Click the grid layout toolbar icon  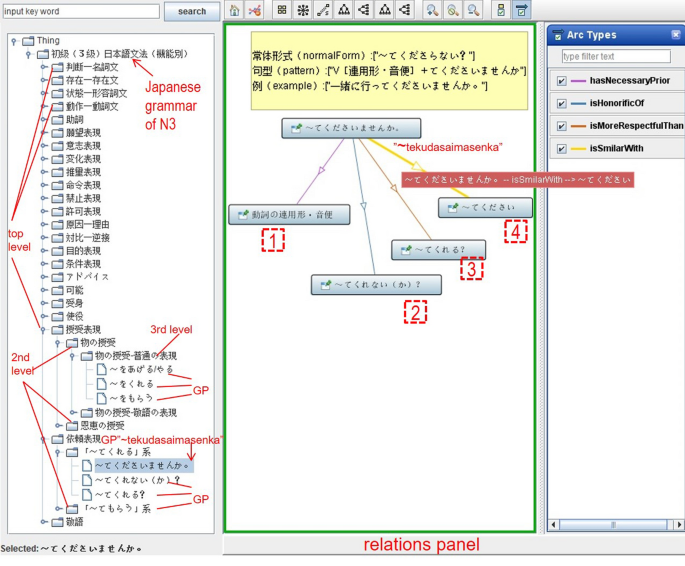pyautogui.click(x=282, y=11)
